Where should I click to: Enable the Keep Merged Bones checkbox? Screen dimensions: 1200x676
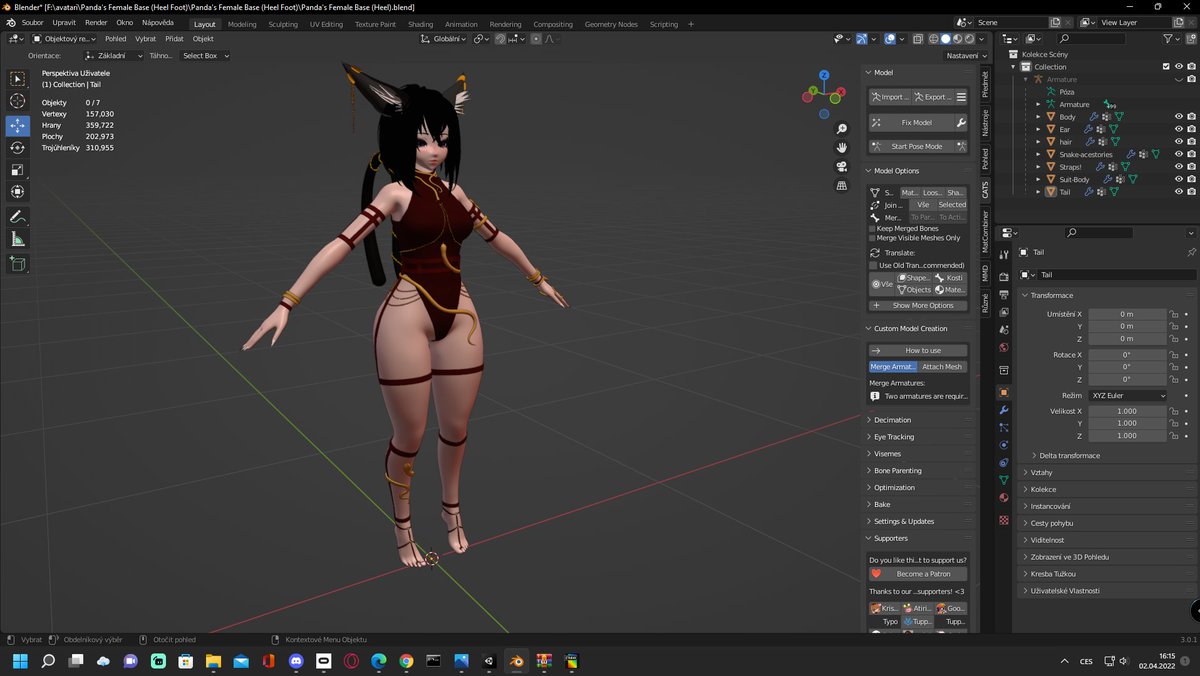click(x=872, y=228)
